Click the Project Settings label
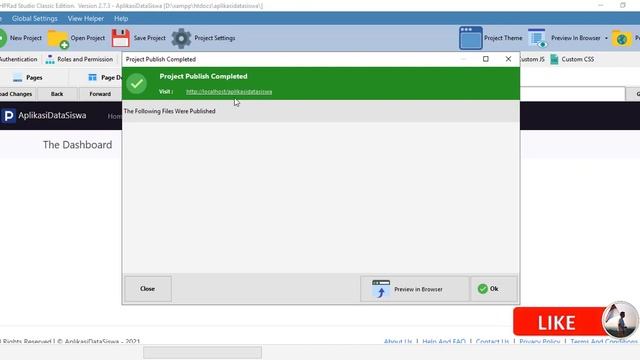The image size is (640, 360). [x=215, y=38]
